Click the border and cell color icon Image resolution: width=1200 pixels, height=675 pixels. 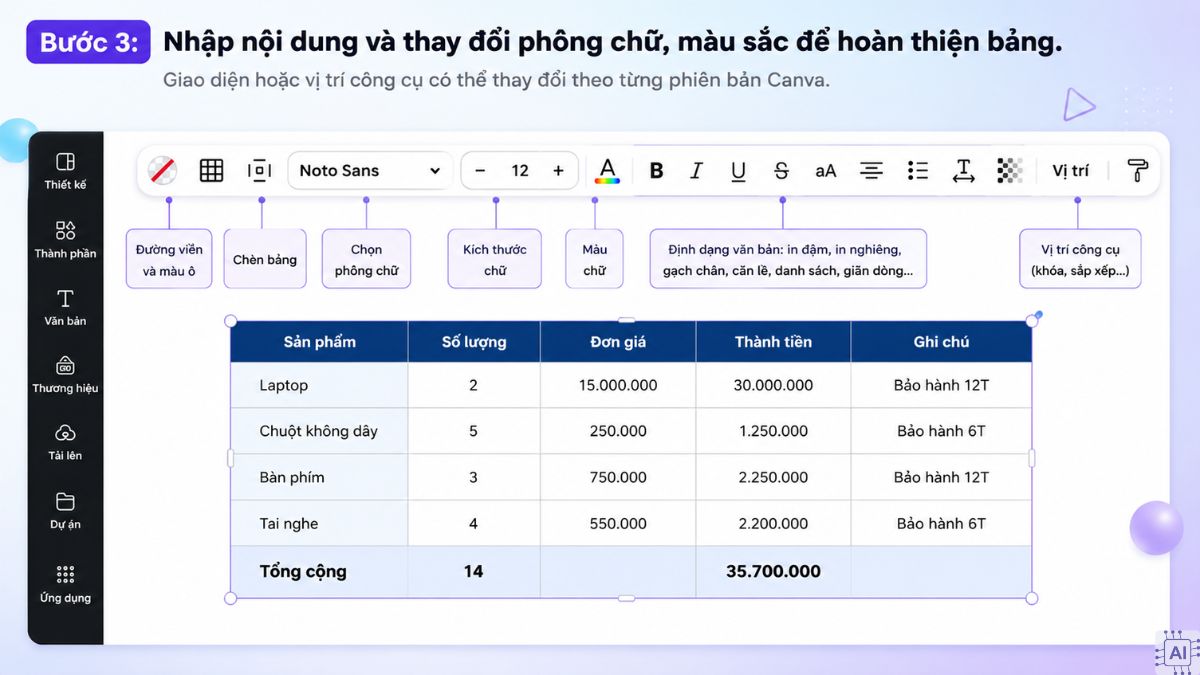point(162,171)
